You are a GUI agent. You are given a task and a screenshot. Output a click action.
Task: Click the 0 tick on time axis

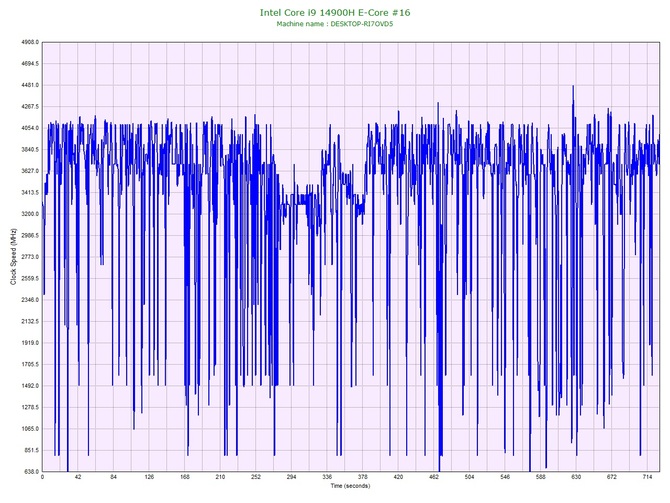42,477
